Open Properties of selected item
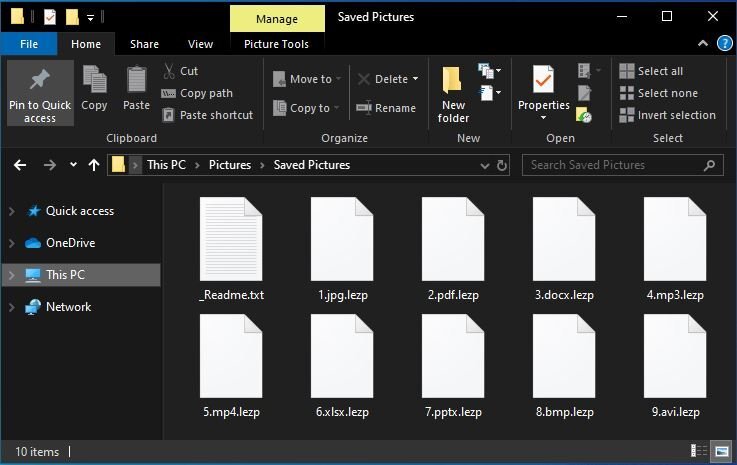737x465 pixels. 543,90
